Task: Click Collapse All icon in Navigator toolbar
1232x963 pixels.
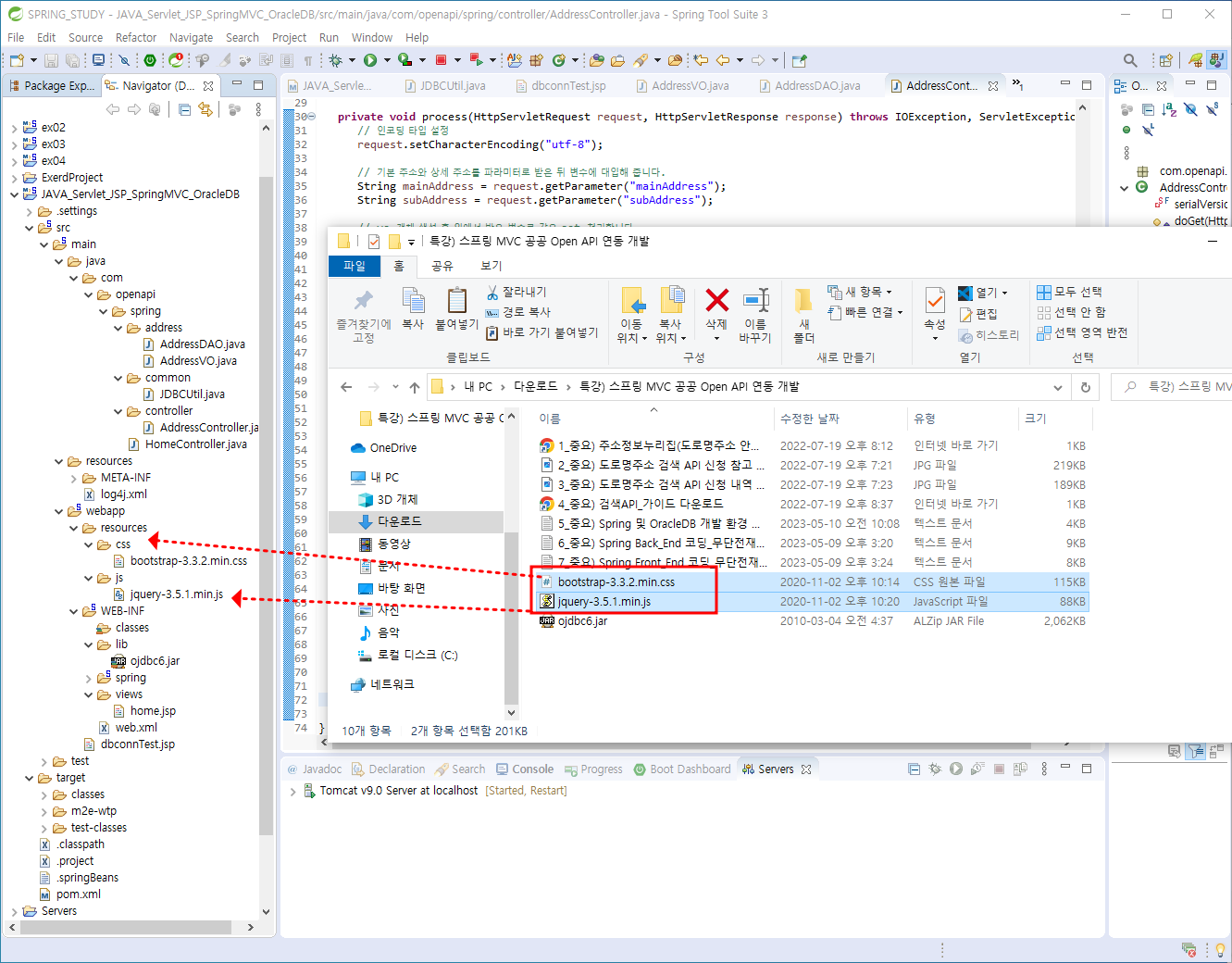Action: 184,109
